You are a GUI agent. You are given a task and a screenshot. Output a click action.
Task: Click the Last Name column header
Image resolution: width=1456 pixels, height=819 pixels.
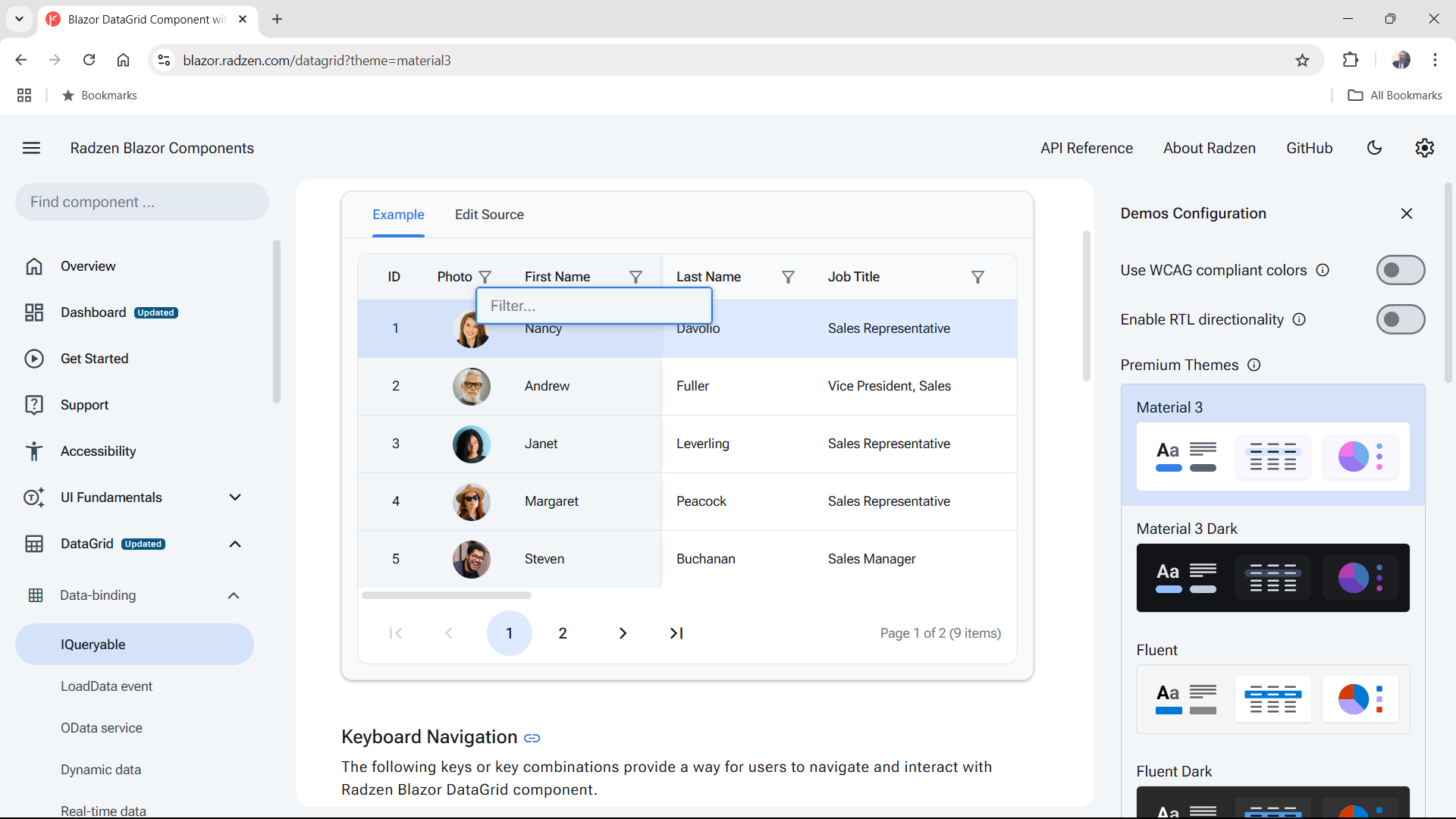(708, 277)
